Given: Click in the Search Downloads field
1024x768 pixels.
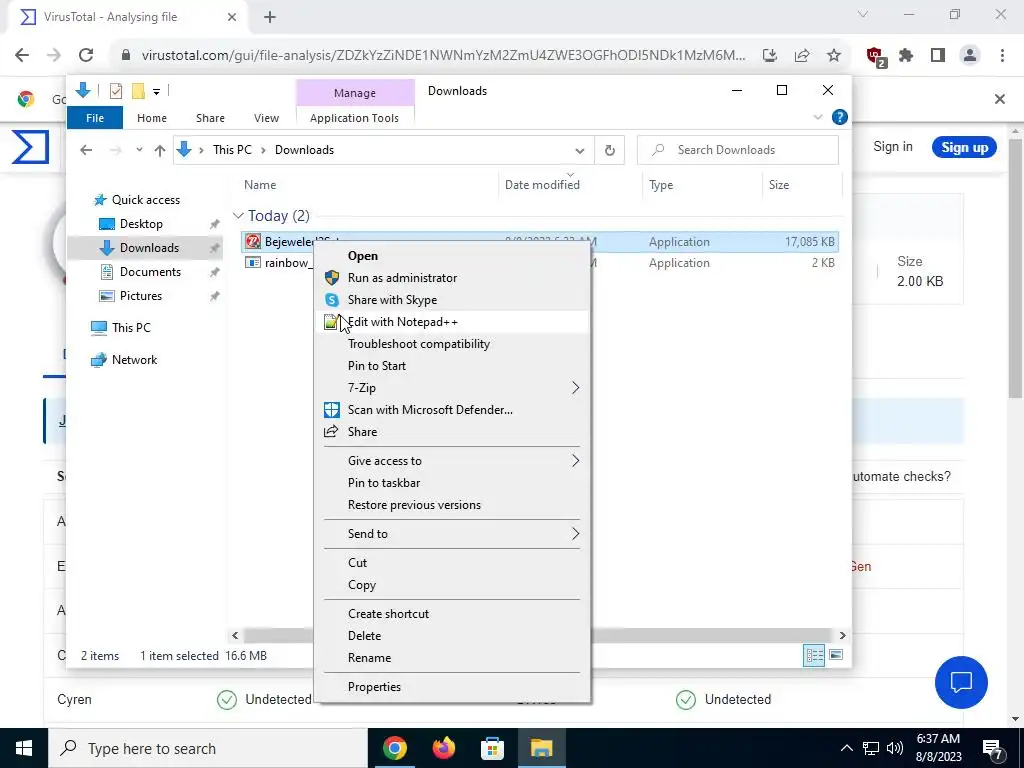Looking at the screenshot, I should (x=737, y=150).
